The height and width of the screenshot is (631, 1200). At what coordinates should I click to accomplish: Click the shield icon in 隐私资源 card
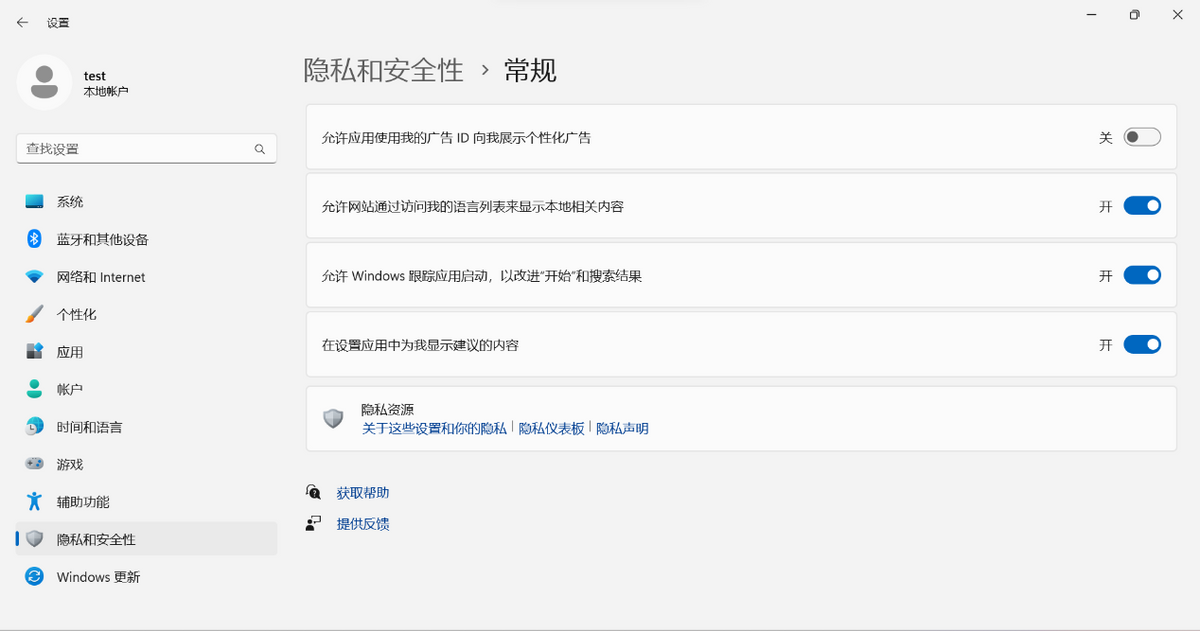(x=334, y=419)
